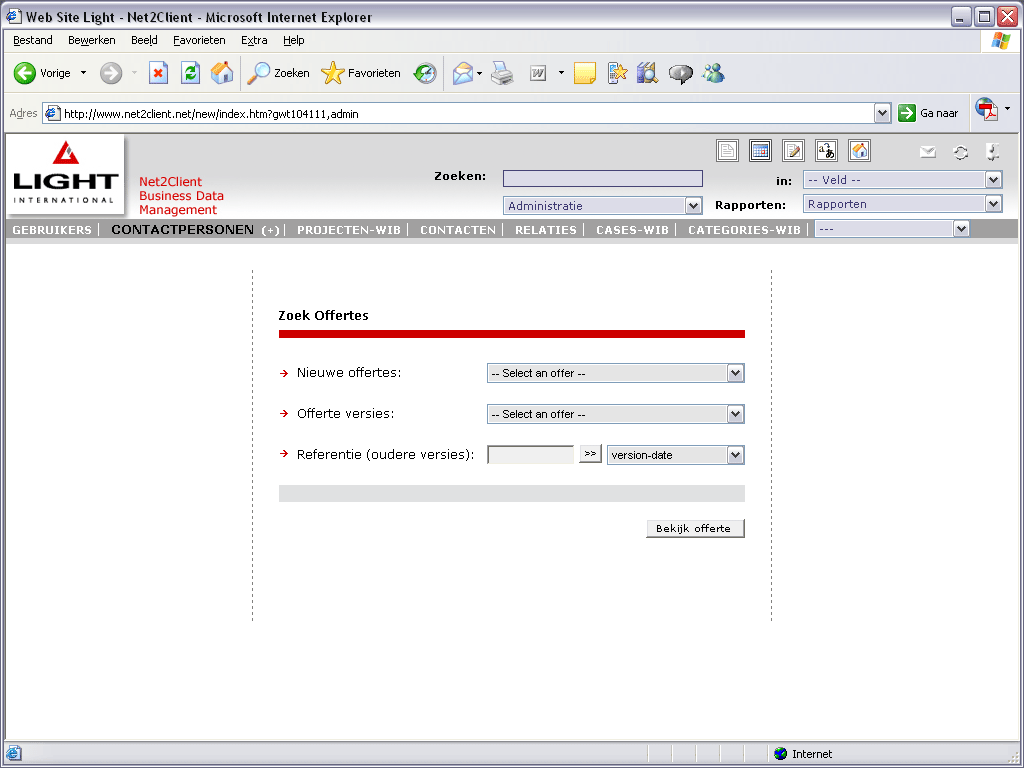Expand the address bar dropdown arrow
Viewport: 1024px width, 768px height.
point(882,114)
